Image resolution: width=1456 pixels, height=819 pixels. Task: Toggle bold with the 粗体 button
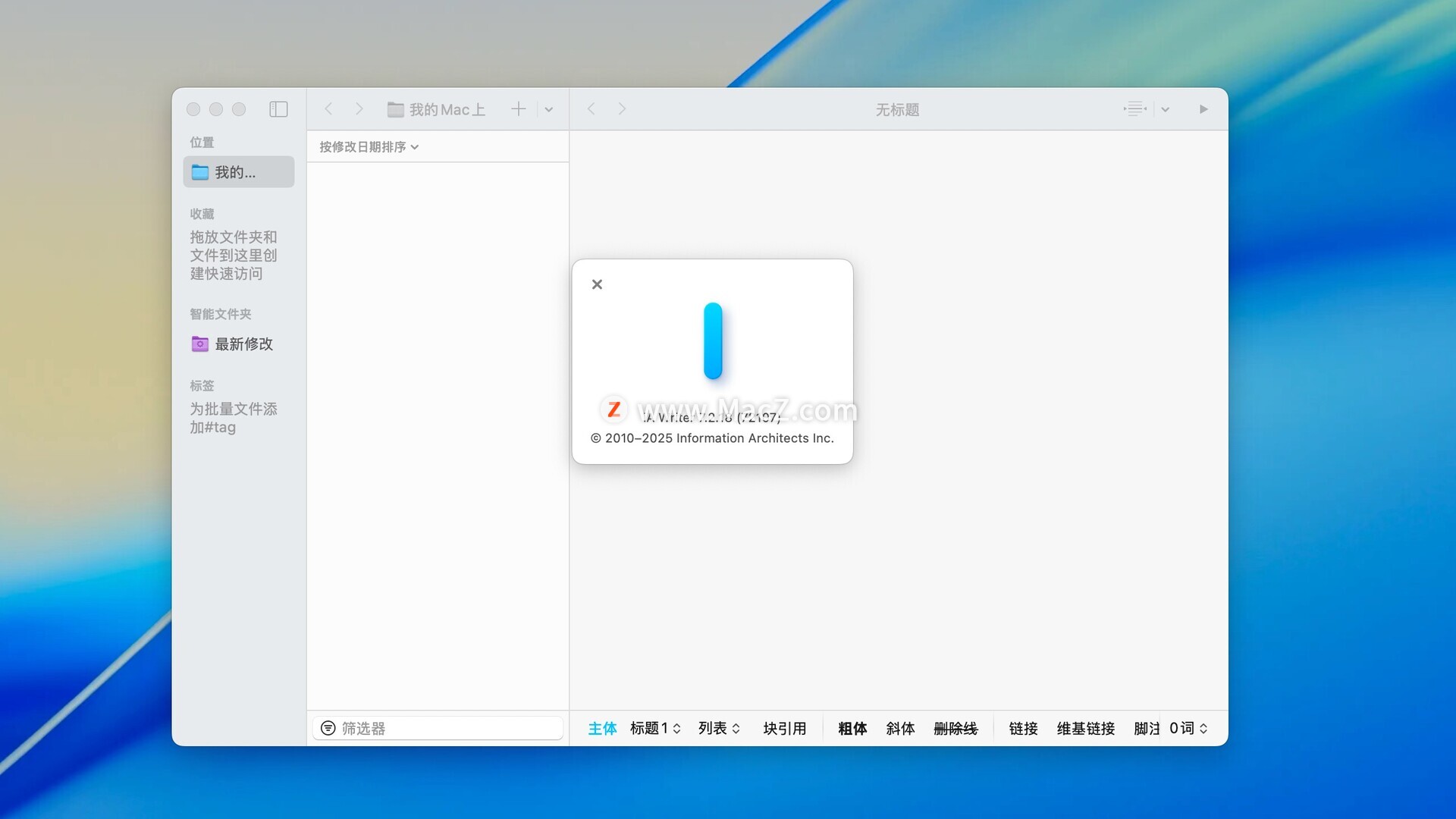[x=852, y=729]
